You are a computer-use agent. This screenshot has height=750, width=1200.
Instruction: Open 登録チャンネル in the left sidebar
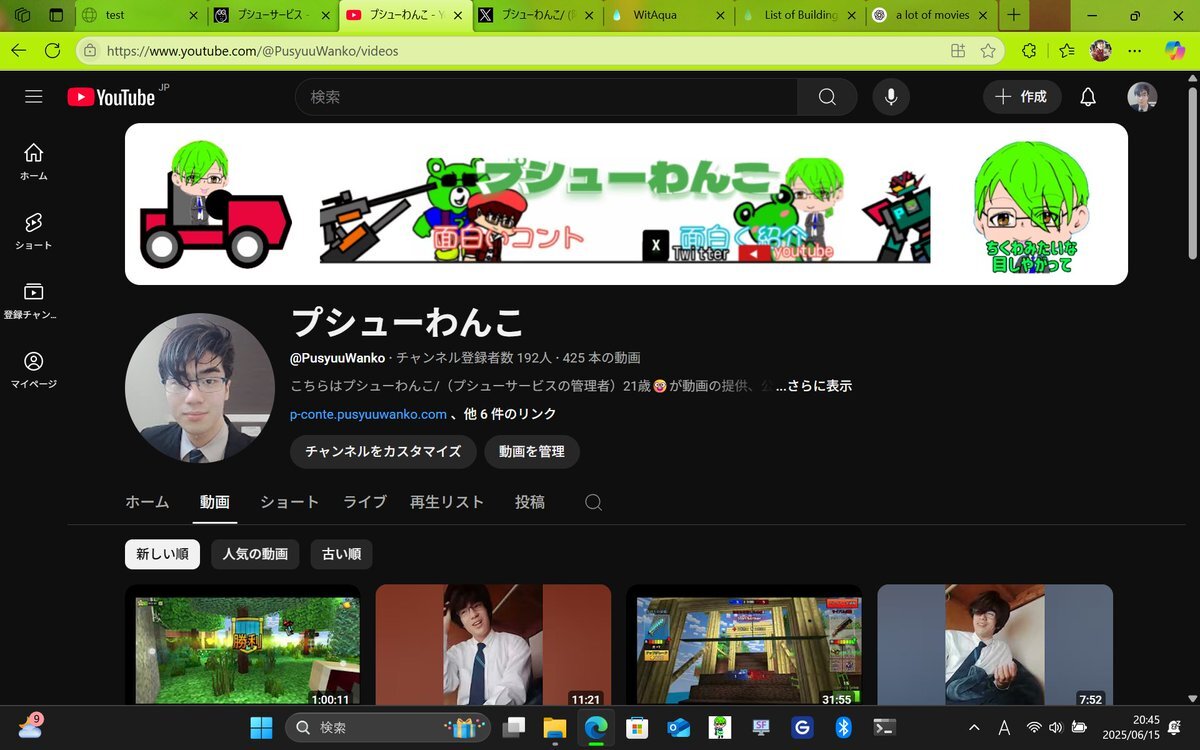pos(34,300)
